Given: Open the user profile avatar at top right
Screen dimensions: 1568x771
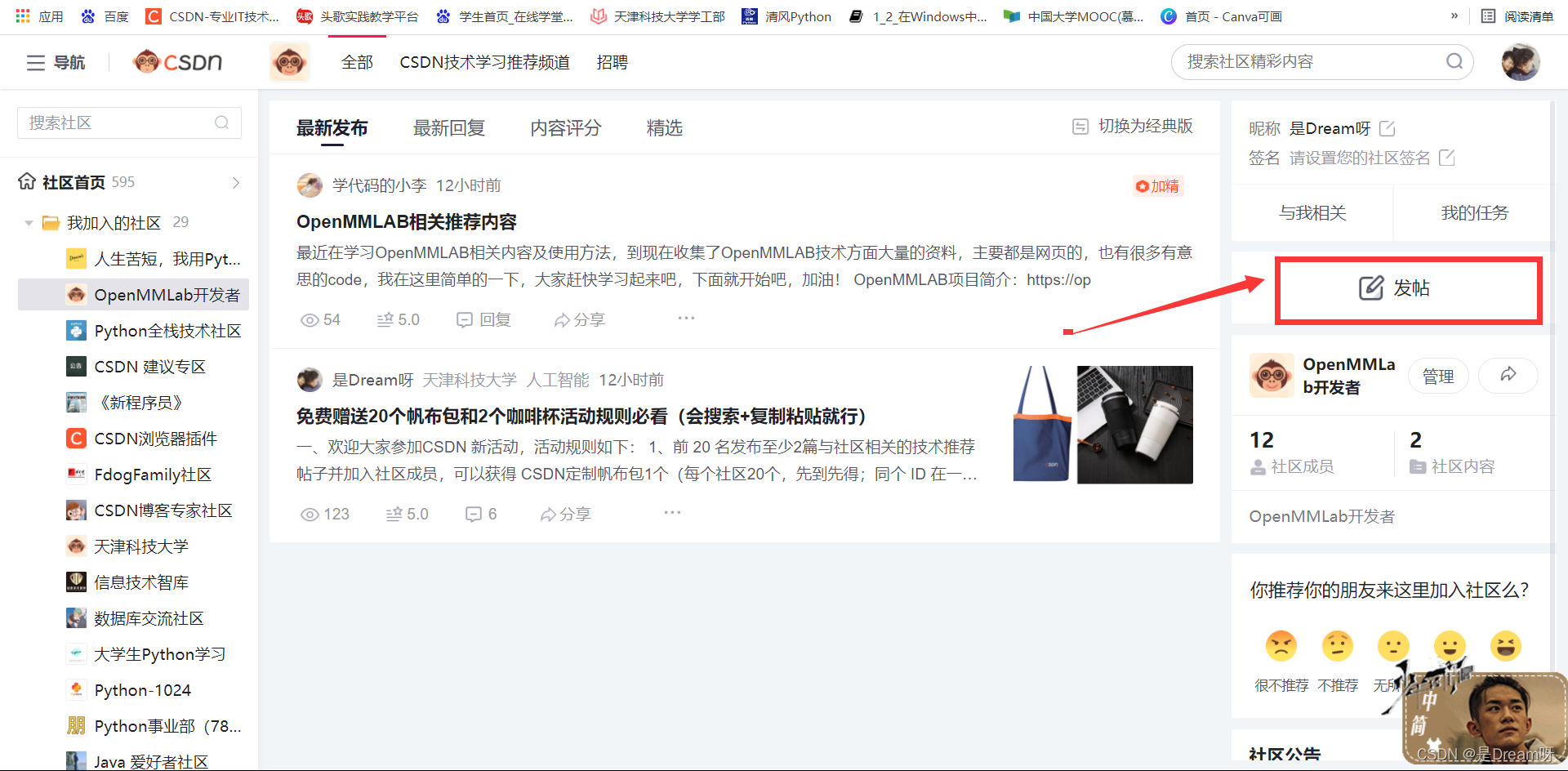Looking at the screenshot, I should 1521,62.
